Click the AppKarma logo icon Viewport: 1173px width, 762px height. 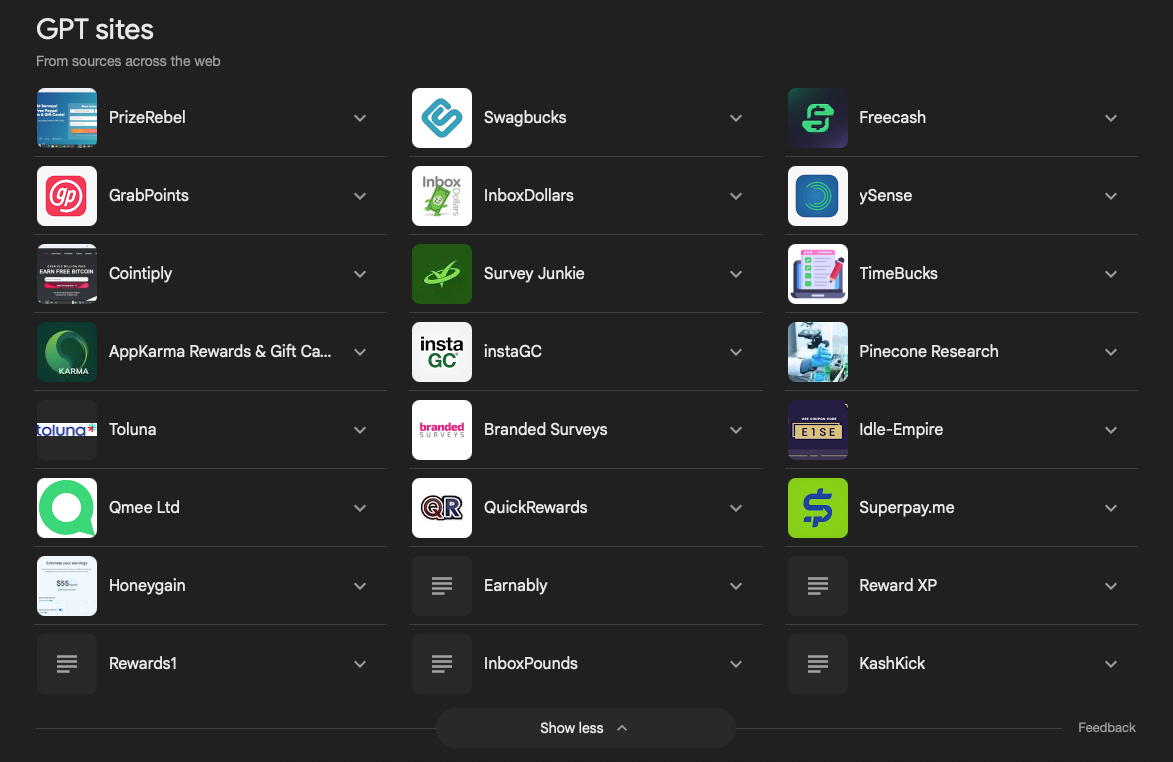[67, 352]
